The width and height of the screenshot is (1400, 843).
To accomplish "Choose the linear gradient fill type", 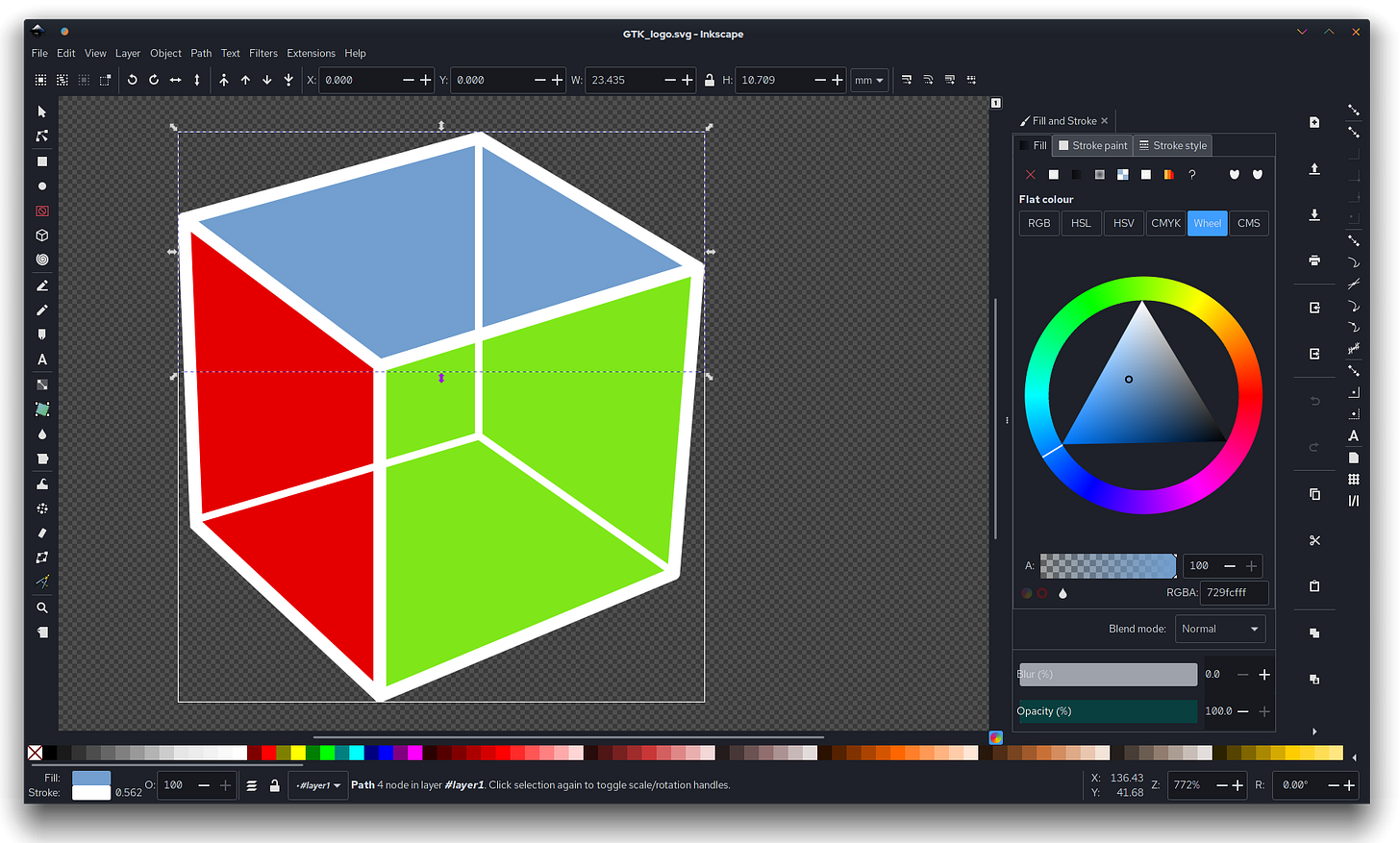I will pos(1077,175).
